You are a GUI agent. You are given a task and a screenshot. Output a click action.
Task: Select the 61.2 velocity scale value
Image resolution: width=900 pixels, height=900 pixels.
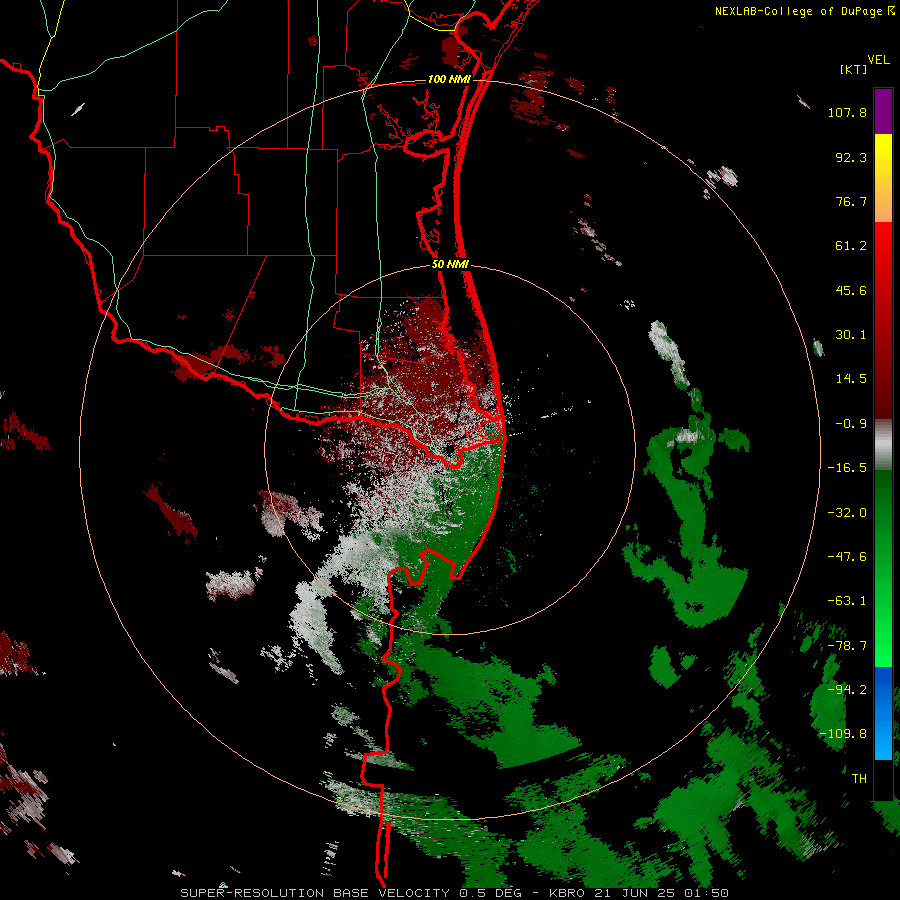pos(851,246)
